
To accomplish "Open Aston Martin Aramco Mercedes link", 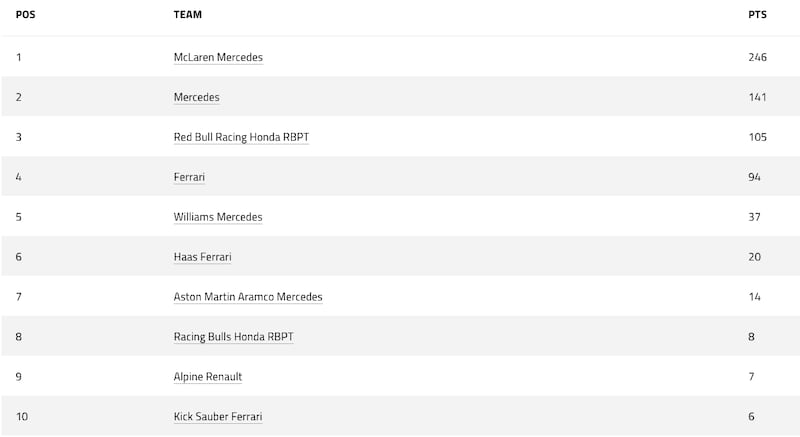I will coord(248,297).
